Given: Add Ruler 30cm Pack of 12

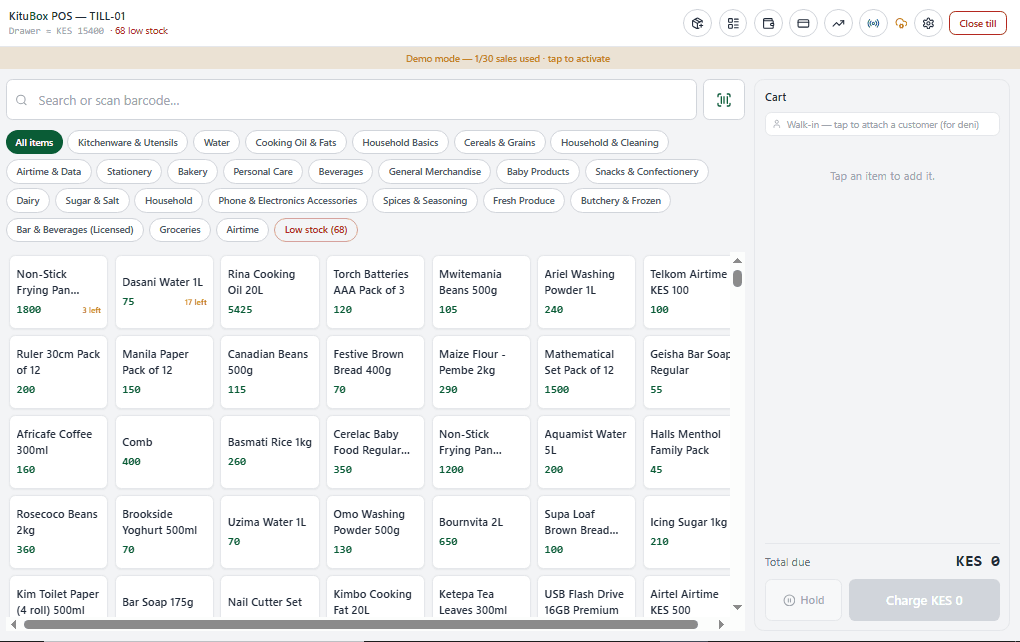Looking at the screenshot, I should (x=59, y=372).
